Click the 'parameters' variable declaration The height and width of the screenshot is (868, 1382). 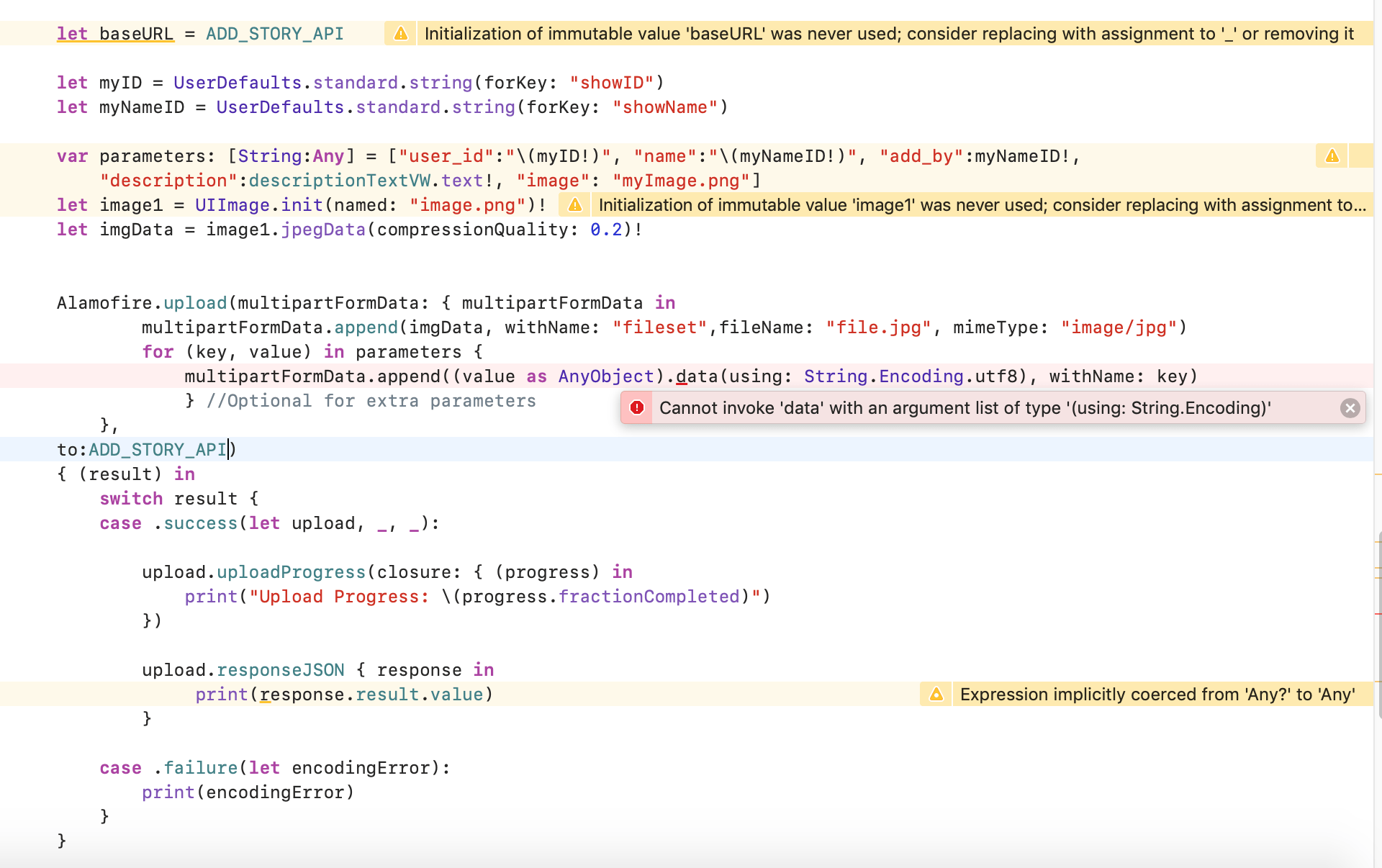click(x=153, y=156)
